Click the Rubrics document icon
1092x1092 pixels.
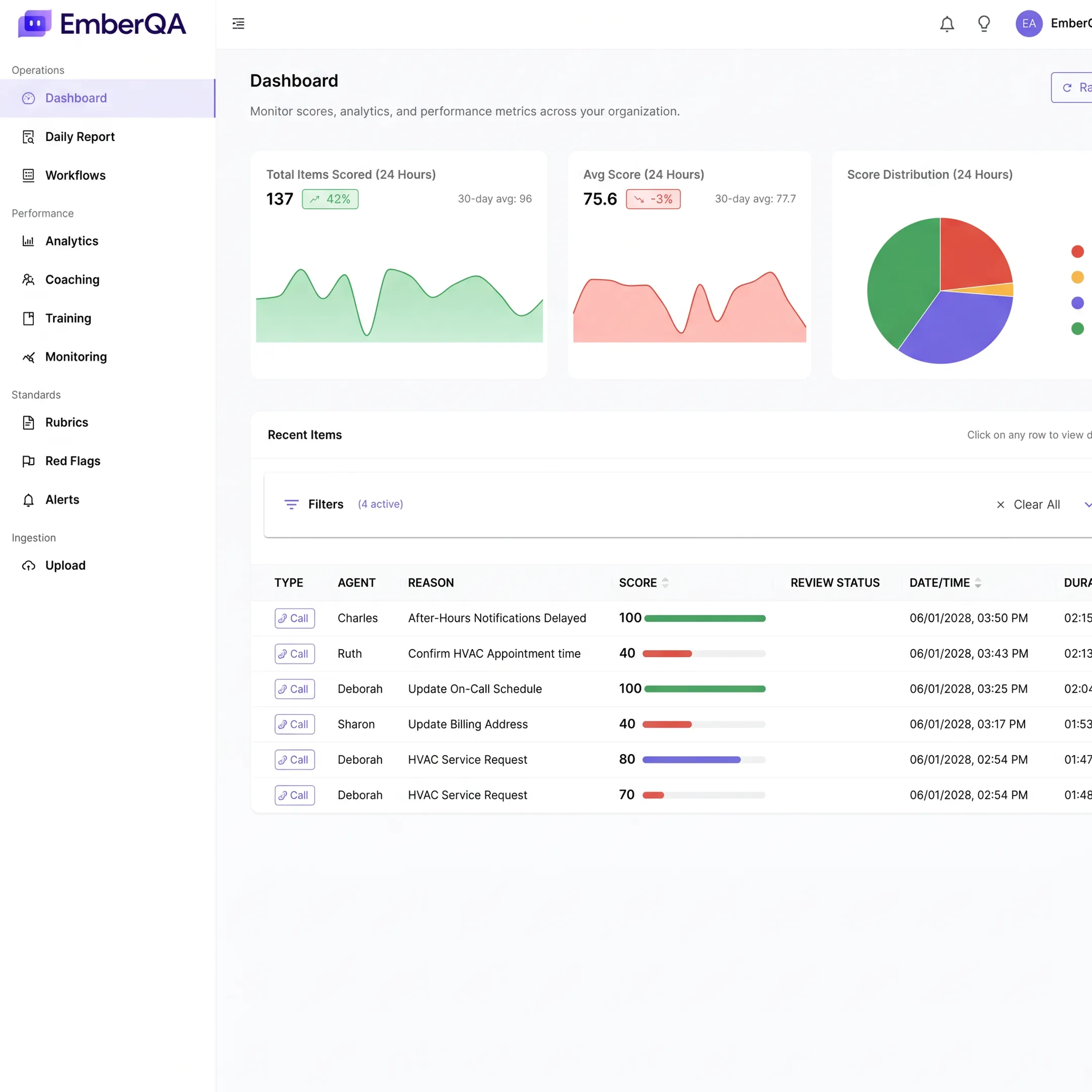pyautogui.click(x=28, y=423)
